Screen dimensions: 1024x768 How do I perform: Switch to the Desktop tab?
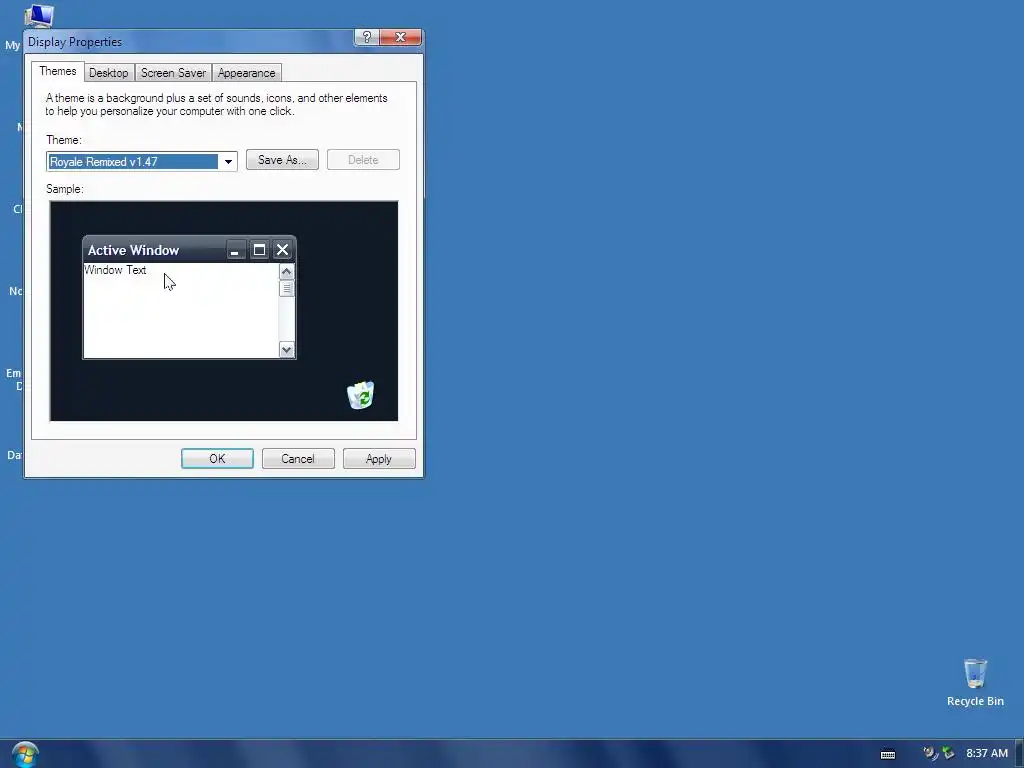(x=108, y=73)
